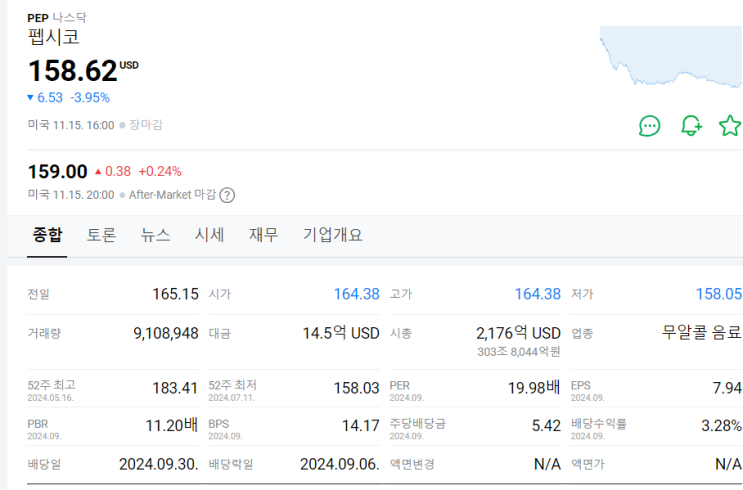743x490 pixels.
Task: Open the discussion chat bubble icon
Action: click(649, 126)
